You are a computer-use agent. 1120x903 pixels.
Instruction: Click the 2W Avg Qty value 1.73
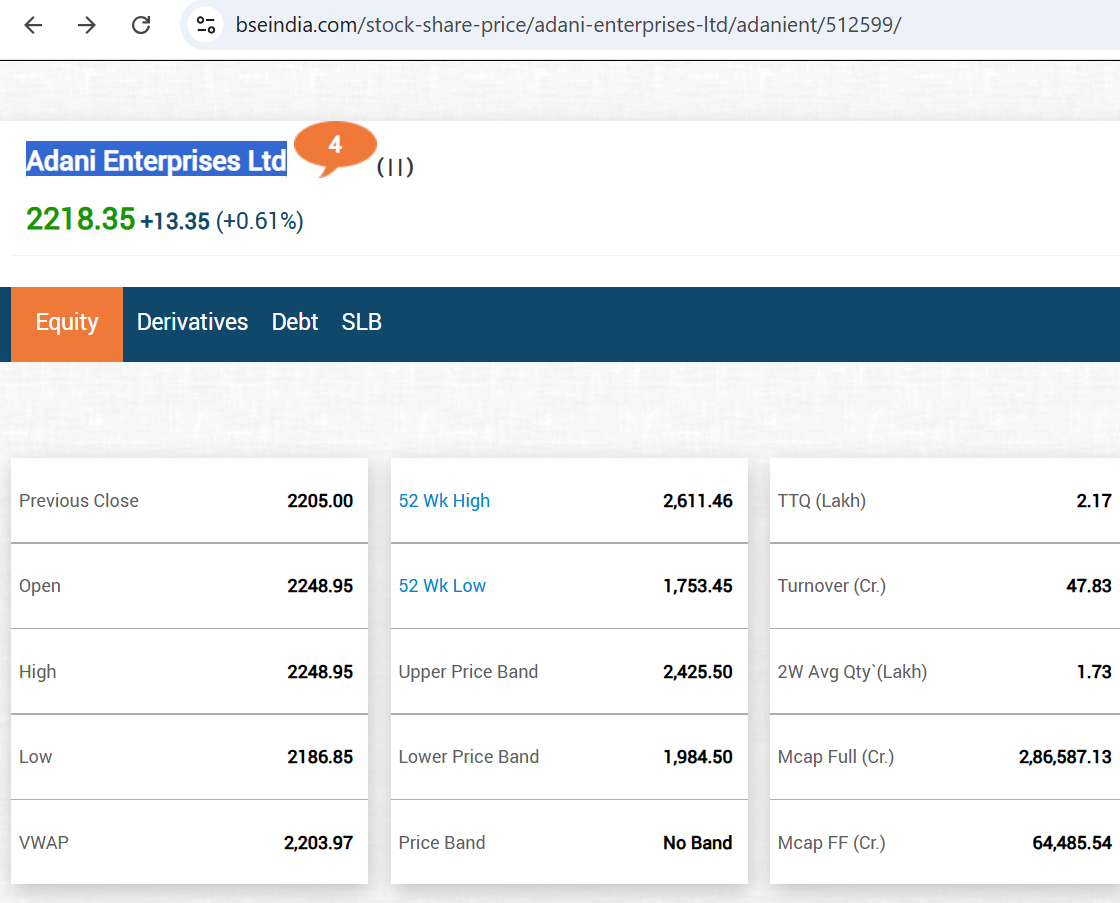coord(1094,672)
